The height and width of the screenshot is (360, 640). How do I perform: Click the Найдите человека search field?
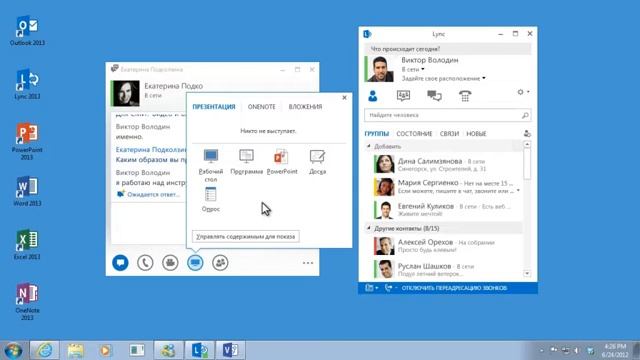447,116
